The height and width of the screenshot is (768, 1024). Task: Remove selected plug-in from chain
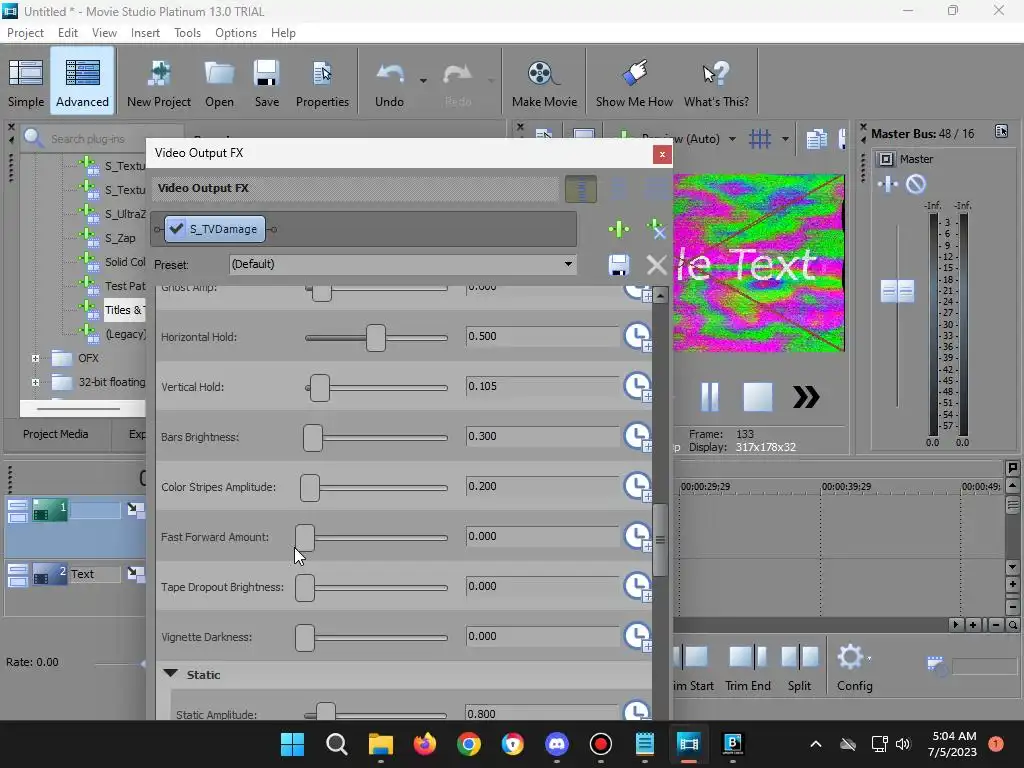[x=656, y=229]
